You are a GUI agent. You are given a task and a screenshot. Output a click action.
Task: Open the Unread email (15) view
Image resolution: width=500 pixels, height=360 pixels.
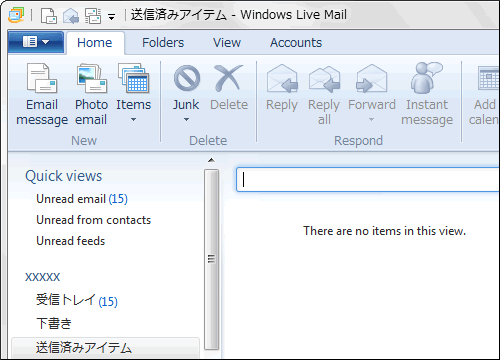[x=82, y=199]
